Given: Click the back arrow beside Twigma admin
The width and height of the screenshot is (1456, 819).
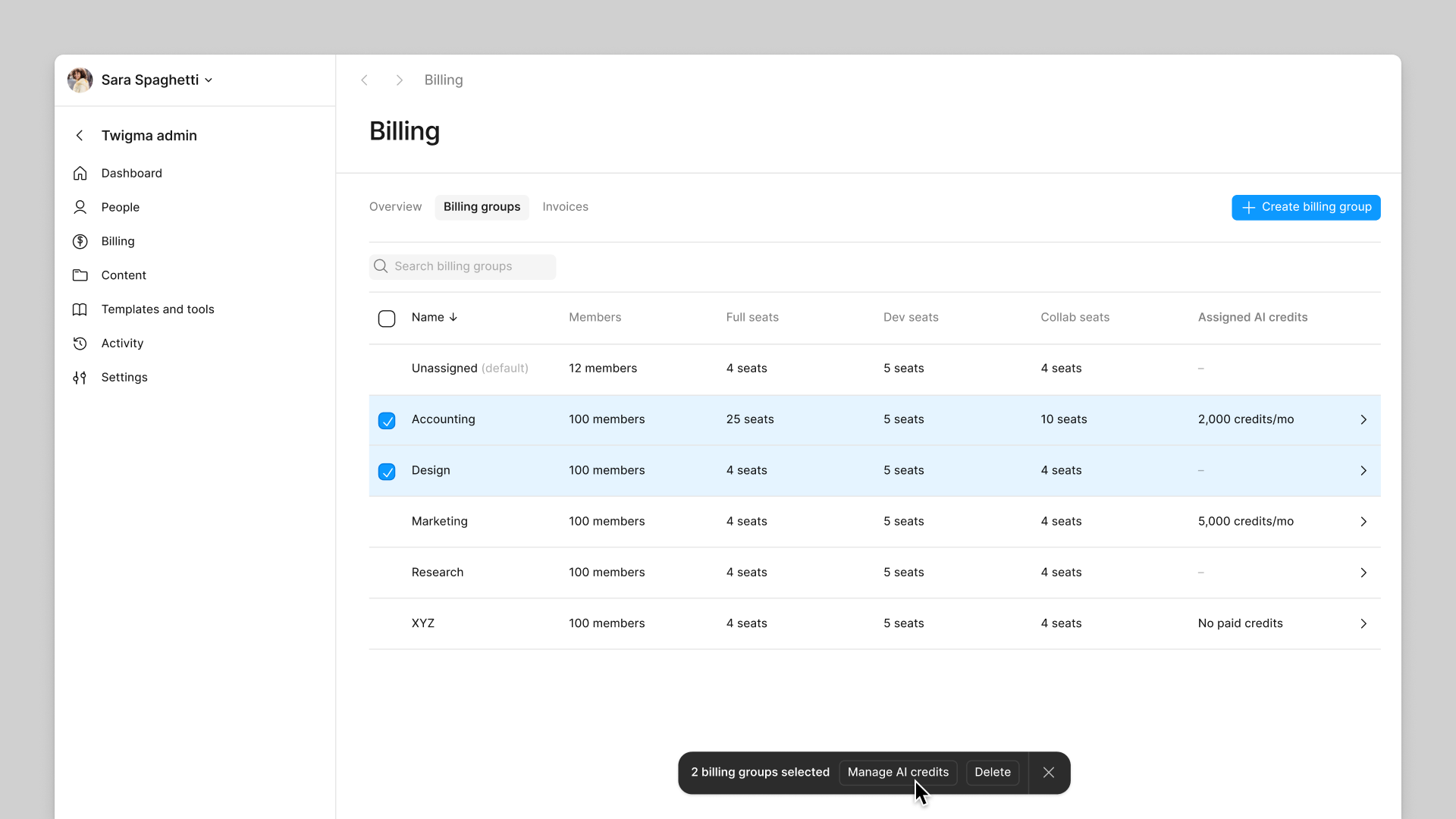Looking at the screenshot, I should [x=79, y=135].
